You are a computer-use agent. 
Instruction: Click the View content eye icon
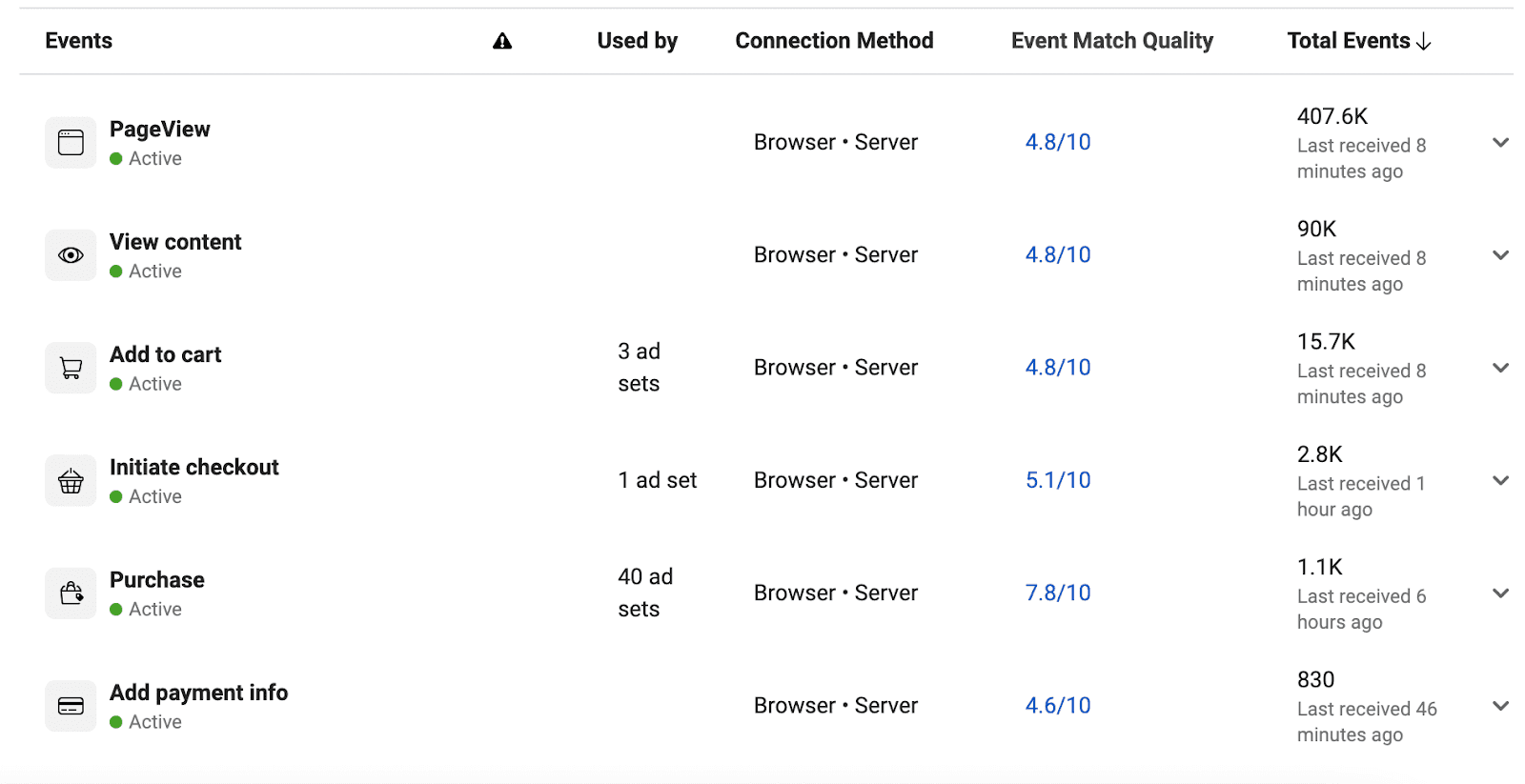71,255
